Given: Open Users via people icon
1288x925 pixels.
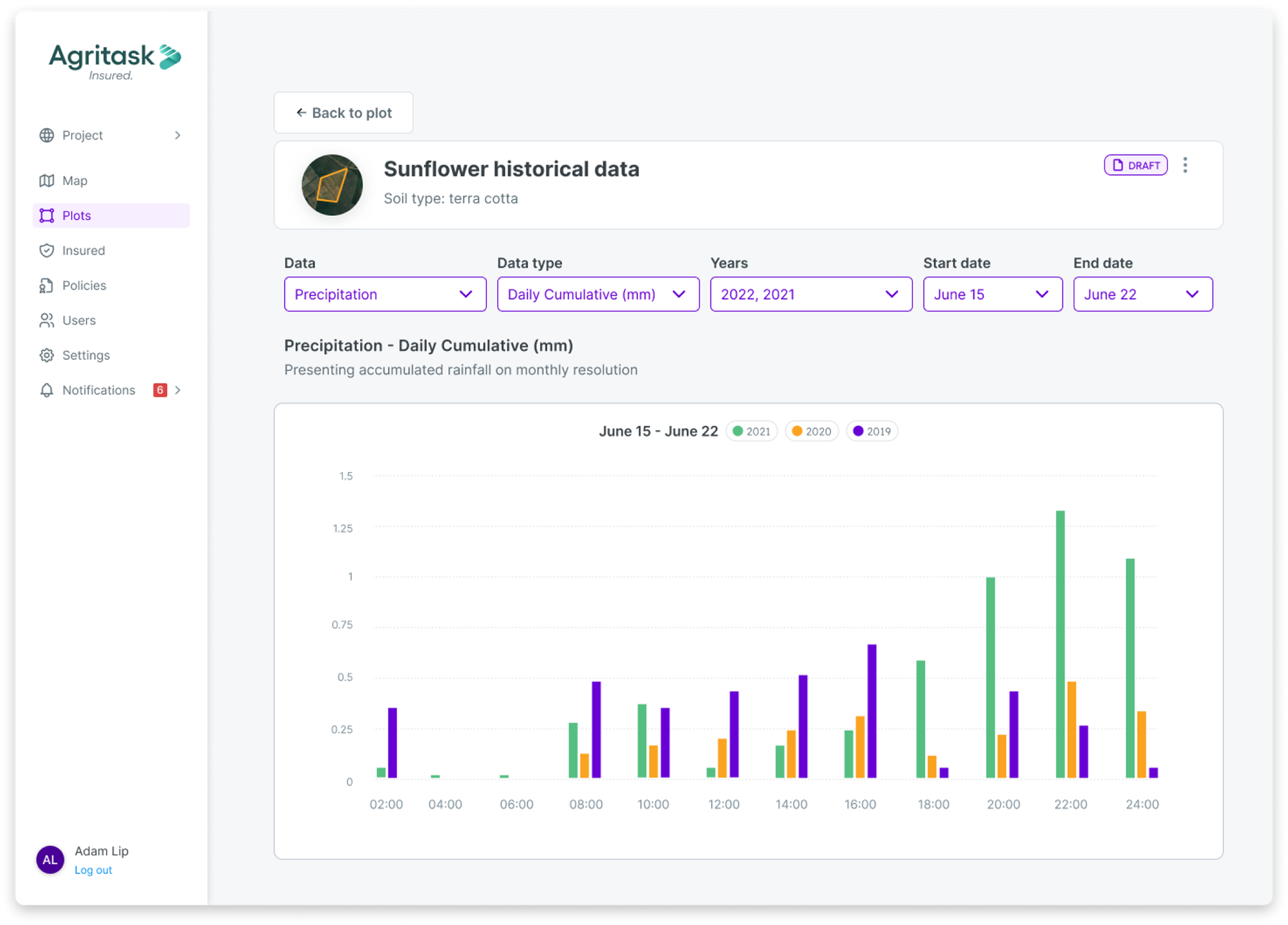Looking at the screenshot, I should tap(46, 320).
